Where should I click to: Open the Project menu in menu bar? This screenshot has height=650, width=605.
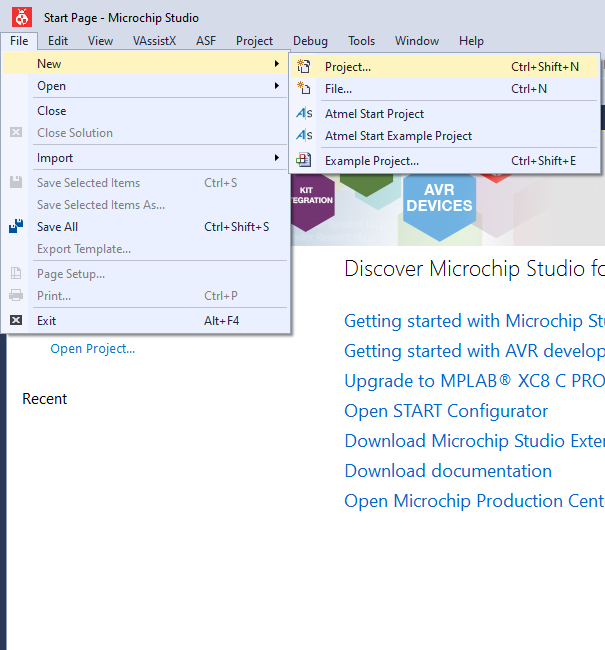(x=254, y=41)
